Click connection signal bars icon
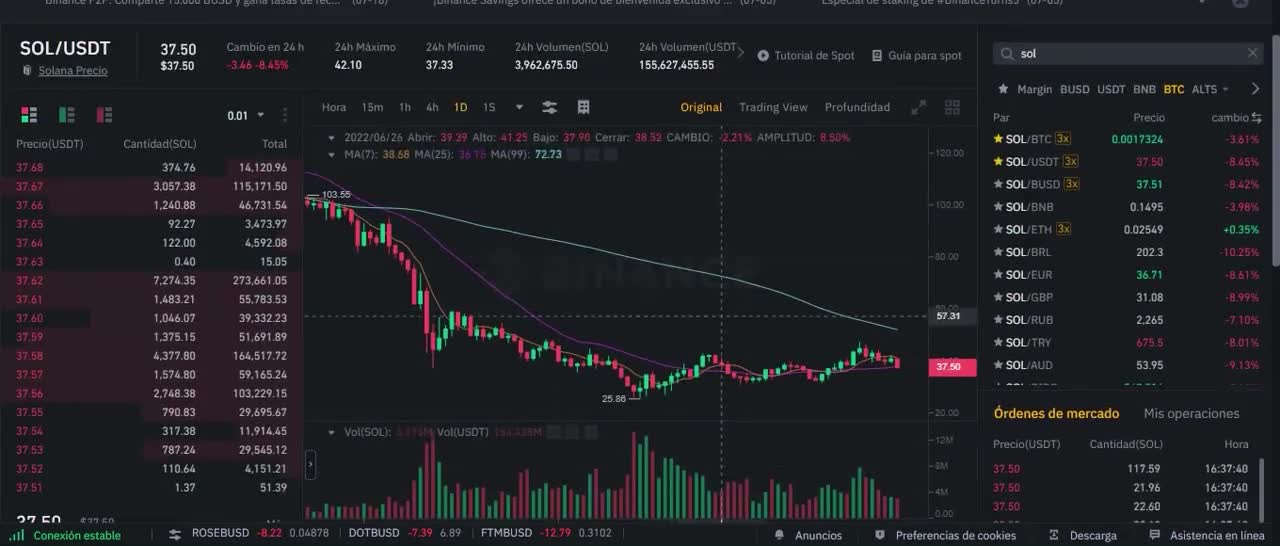This screenshot has width=1280, height=546. tap(17, 535)
